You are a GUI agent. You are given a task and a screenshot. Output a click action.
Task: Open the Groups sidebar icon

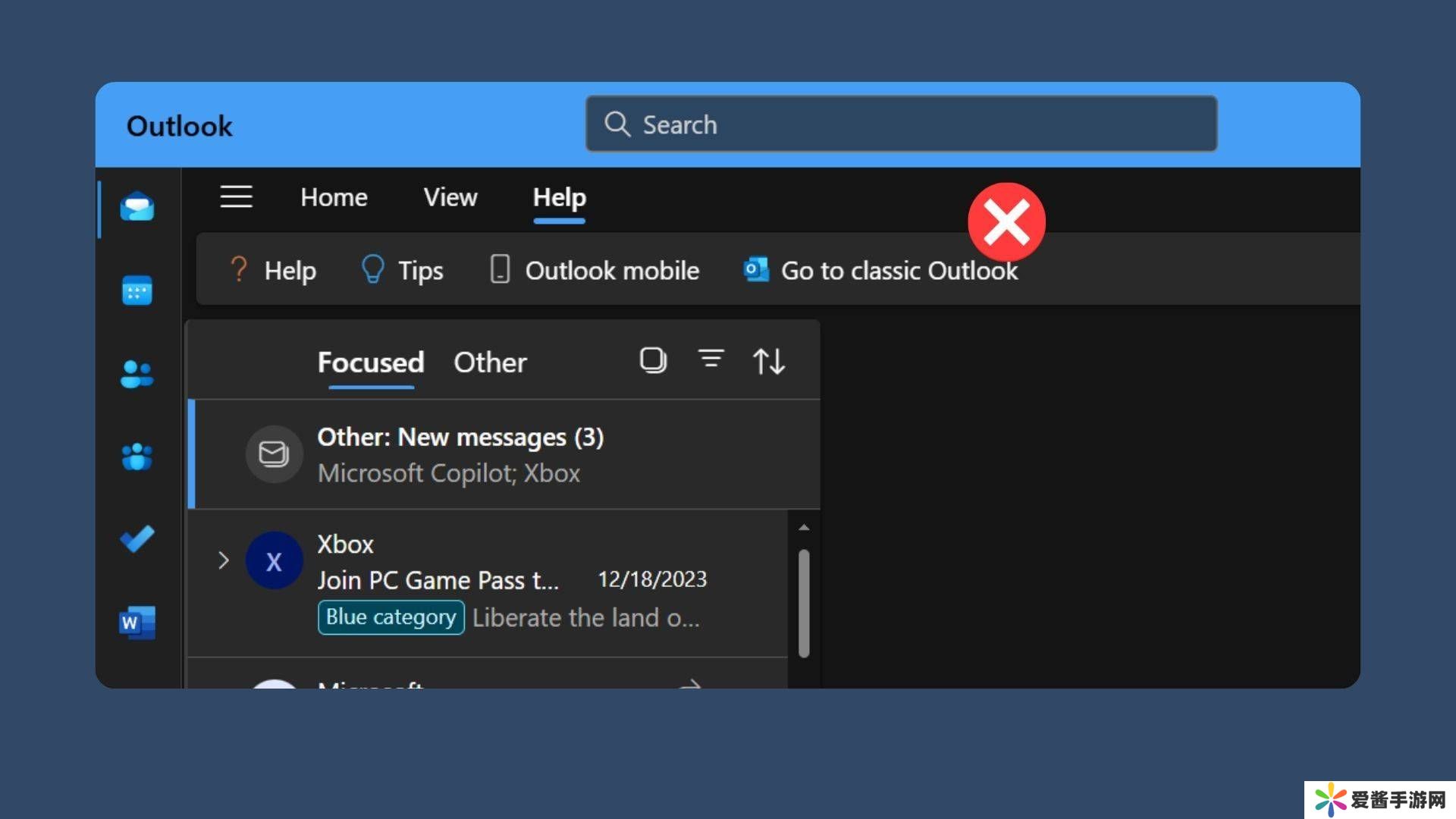pyautogui.click(x=137, y=457)
